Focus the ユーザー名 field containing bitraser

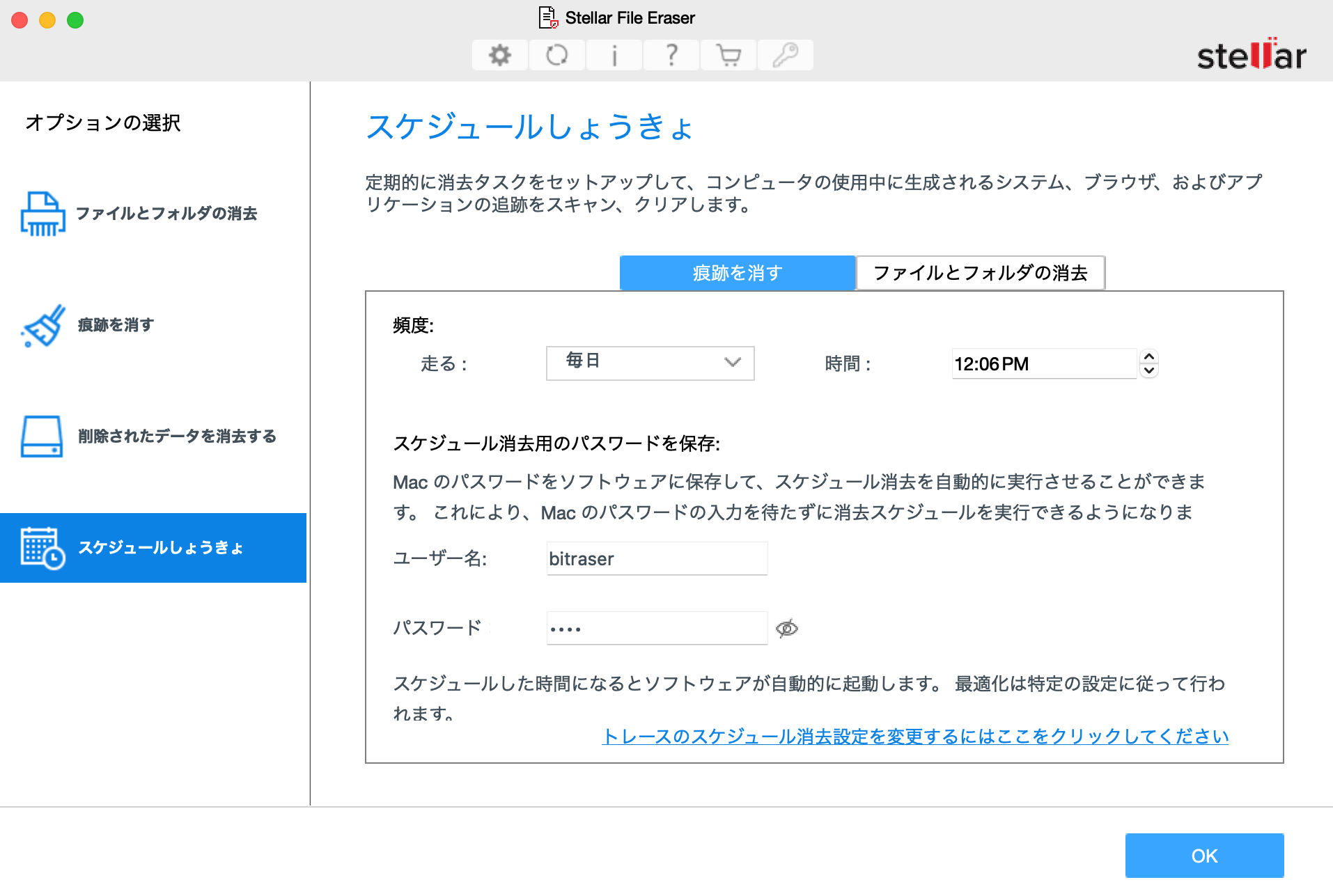(x=657, y=558)
